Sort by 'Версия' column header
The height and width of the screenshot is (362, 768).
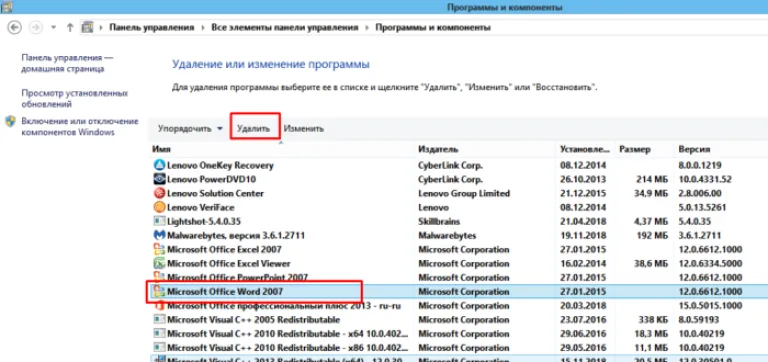coord(695,149)
